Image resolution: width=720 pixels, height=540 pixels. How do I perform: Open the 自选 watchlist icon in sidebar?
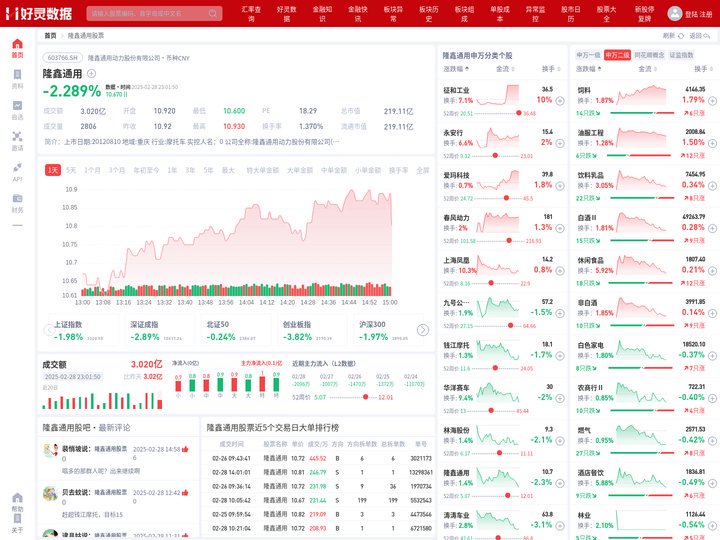coord(17,106)
